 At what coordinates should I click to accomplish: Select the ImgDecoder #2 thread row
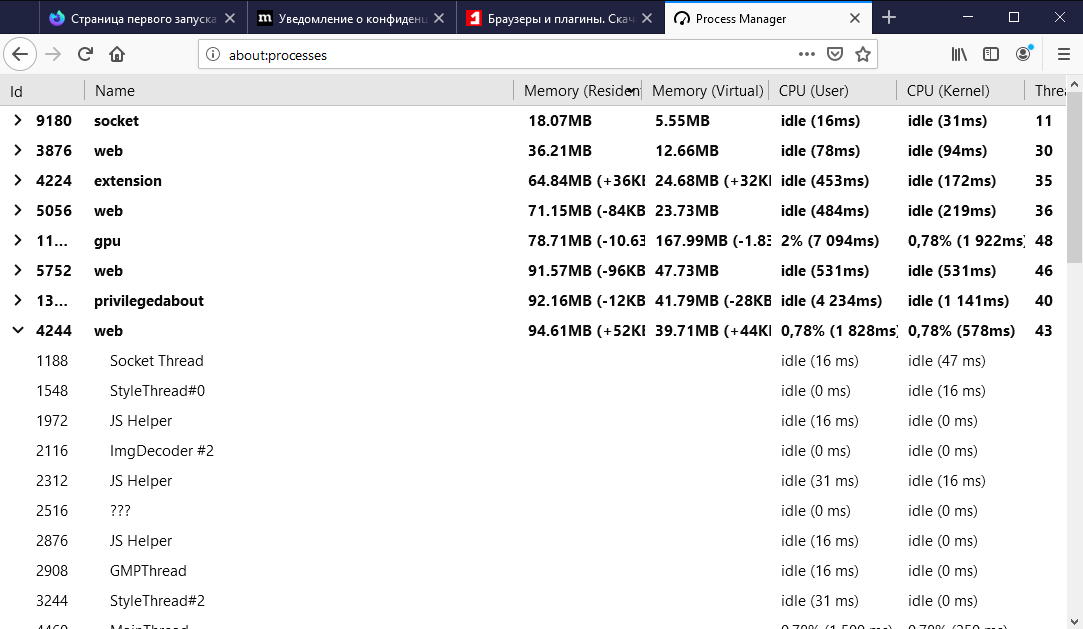[533, 451]
